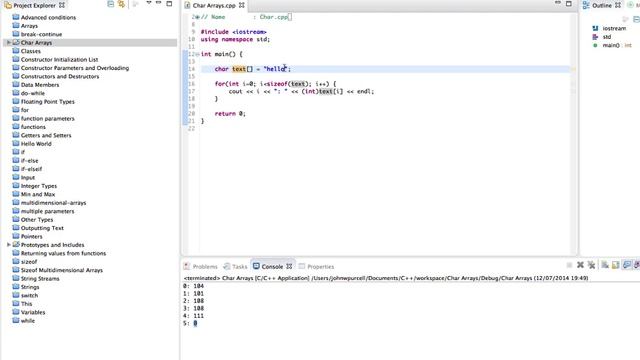This screenshot has width=640, height=360.
Task: Expand the Char Arrays project
Action: [x=8, y=42]
